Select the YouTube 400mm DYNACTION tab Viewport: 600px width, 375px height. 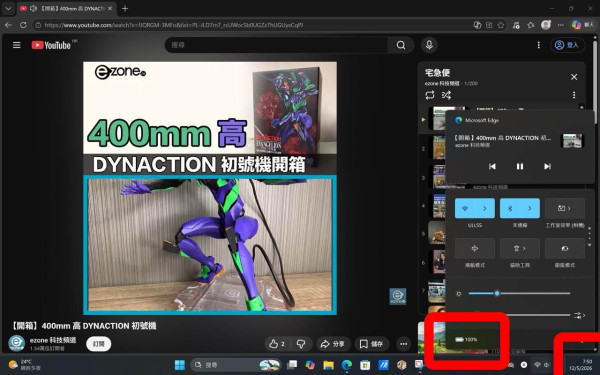point(67,8)
